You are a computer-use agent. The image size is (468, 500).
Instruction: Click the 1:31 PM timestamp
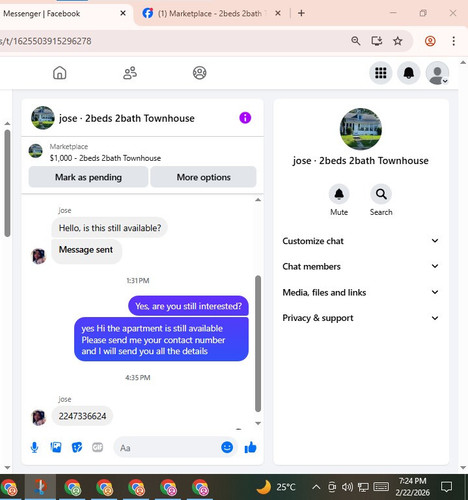(x=138, y=281)
